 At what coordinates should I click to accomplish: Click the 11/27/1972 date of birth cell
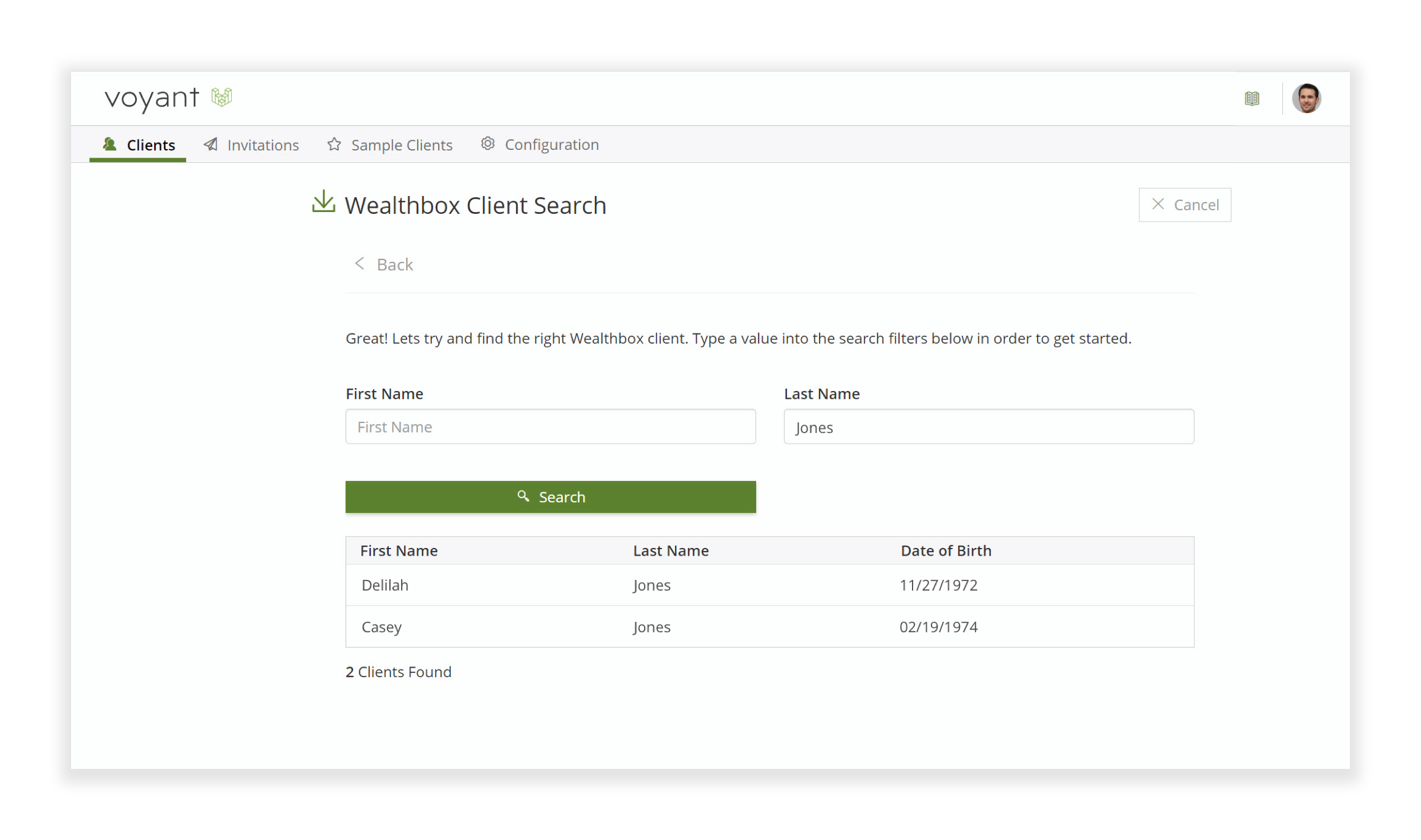pos(938,585)
